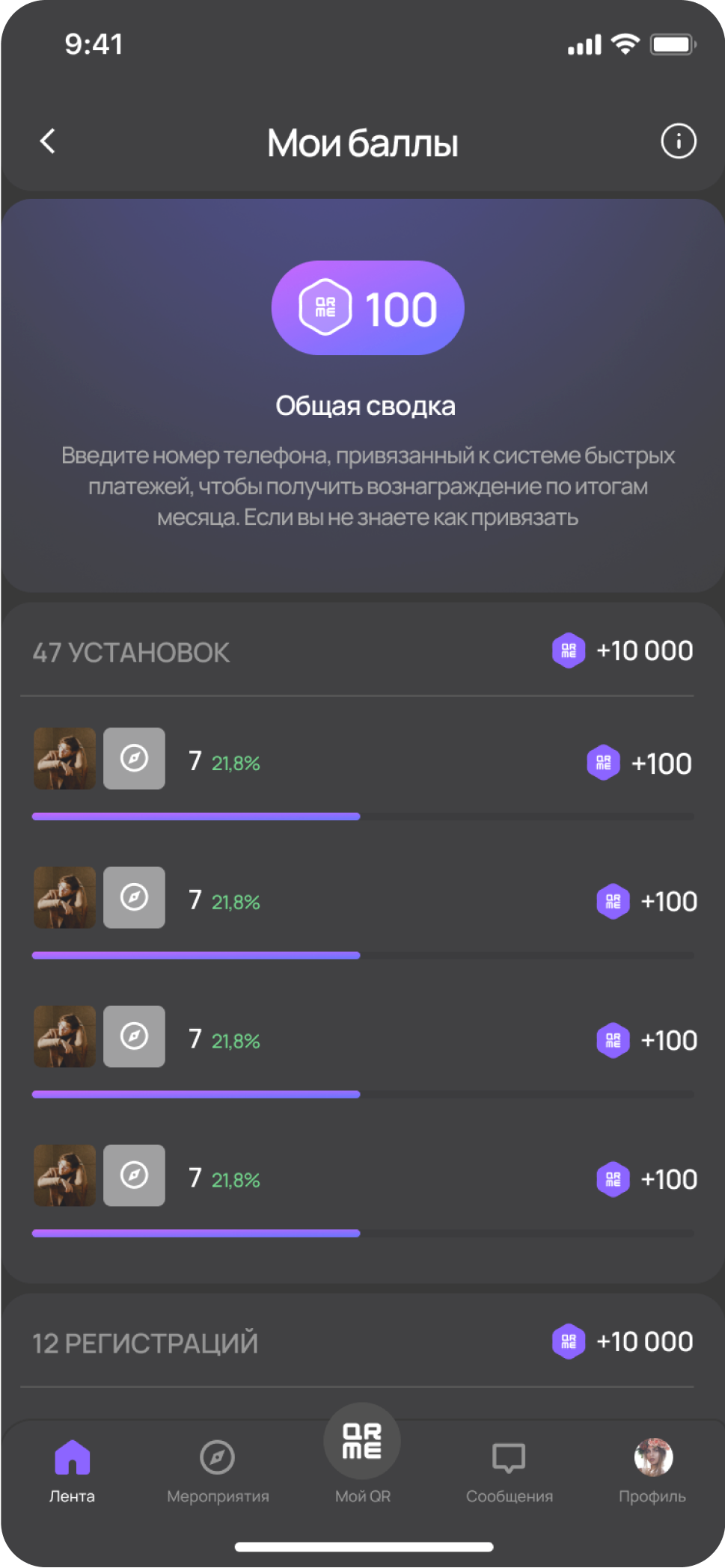The width and height of the screenshot is (725, 1568).
Task: Tap QR coin icon beside 47 УСТАНОВОК total
Action: pyautogui.click(x=569, y=651)
